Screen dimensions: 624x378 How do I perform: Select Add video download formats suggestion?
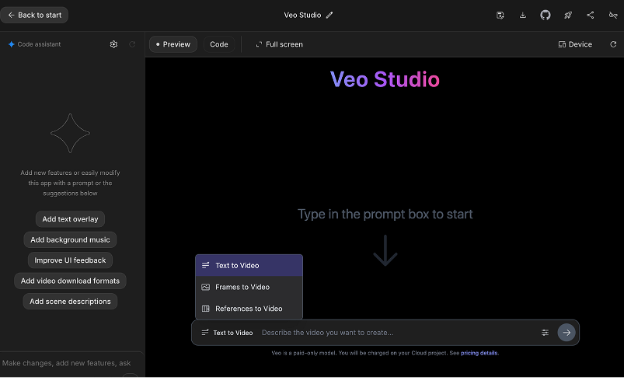pyautogui.click(x=70, y=281)
